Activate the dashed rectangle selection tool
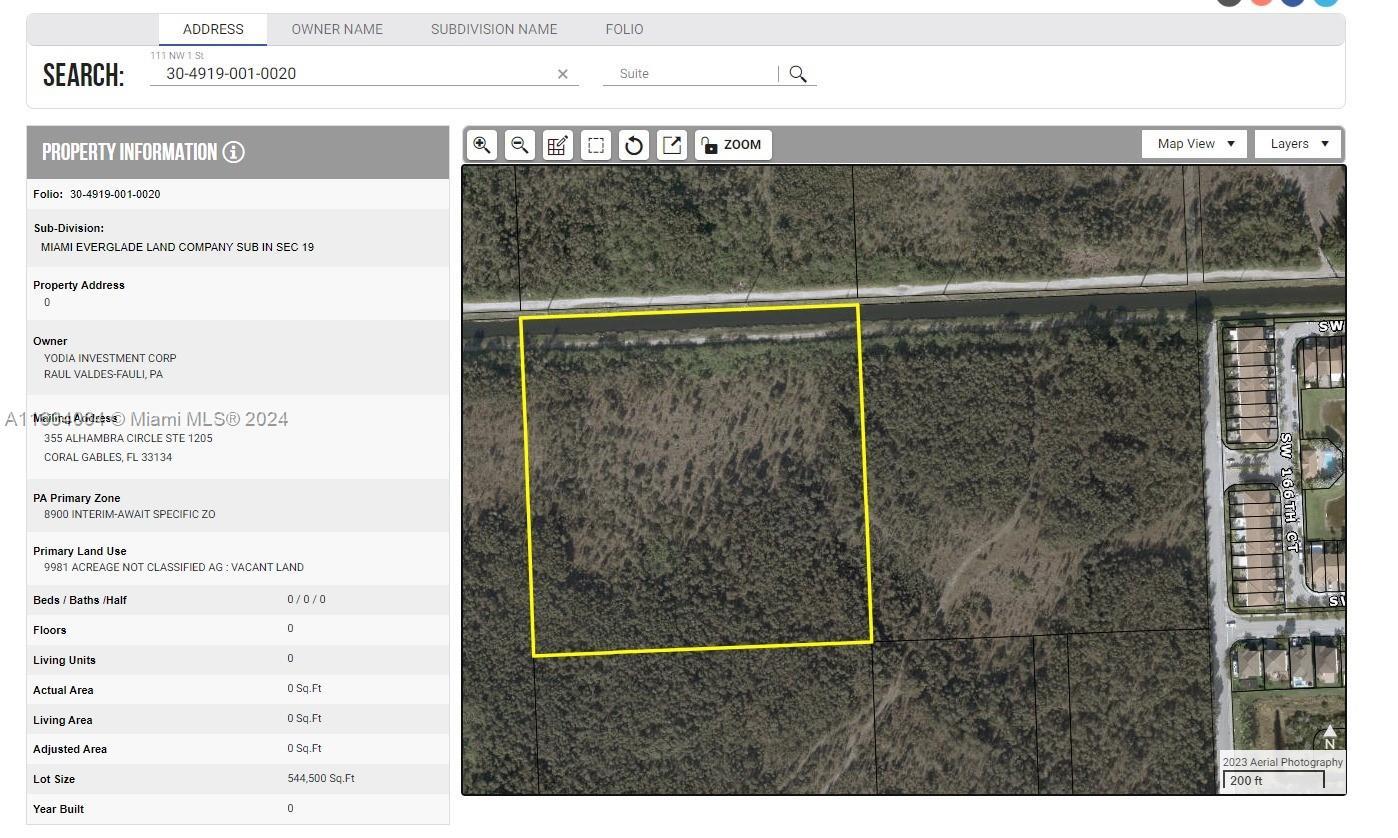The image size is (1398, 838). [596, 145]
